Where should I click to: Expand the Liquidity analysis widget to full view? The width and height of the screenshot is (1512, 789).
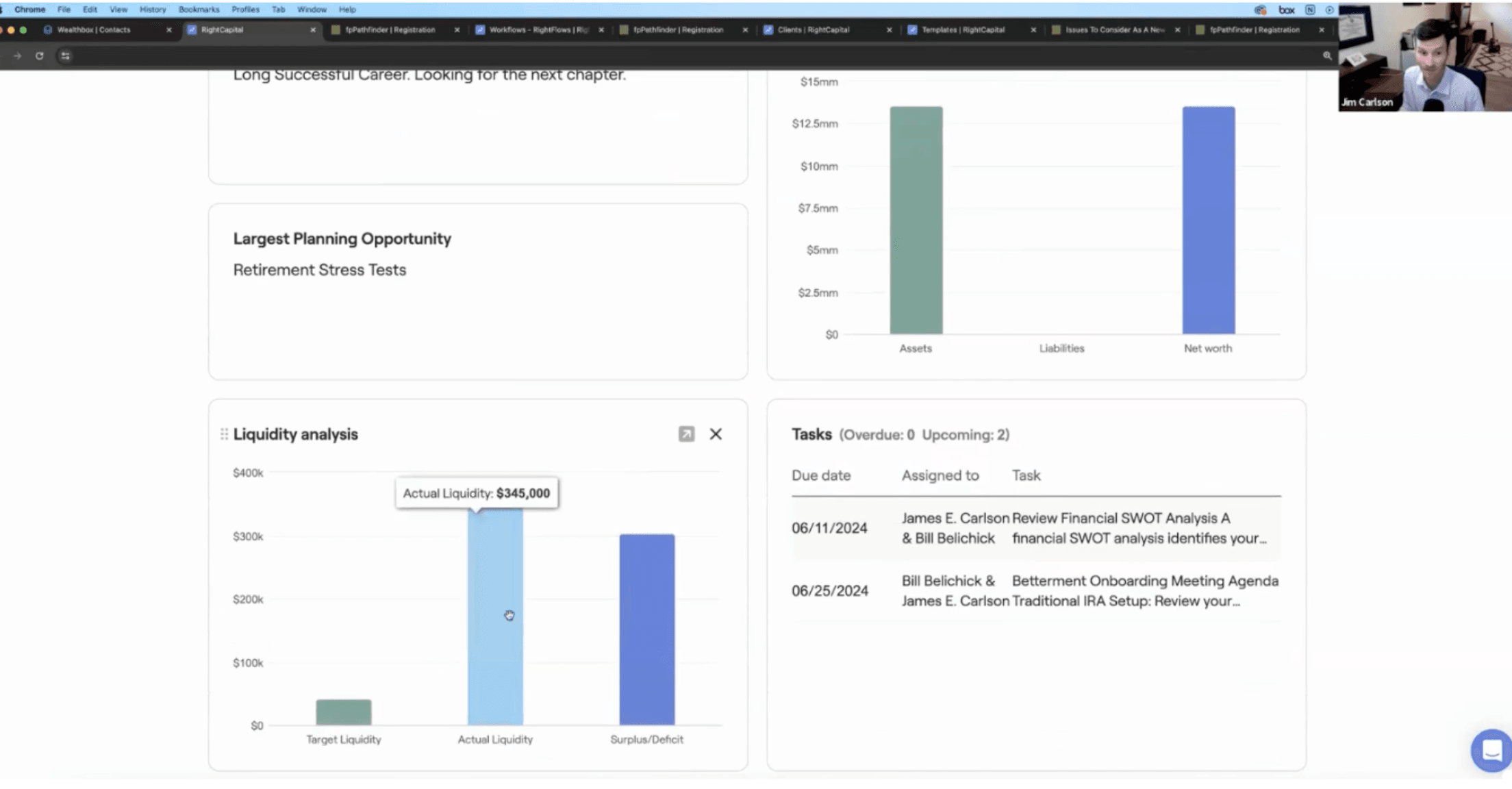[x=686, y=434]
